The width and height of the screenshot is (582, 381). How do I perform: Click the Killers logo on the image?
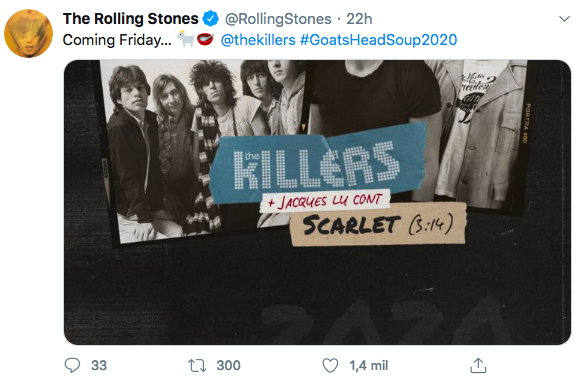click(x=318, y=165)
